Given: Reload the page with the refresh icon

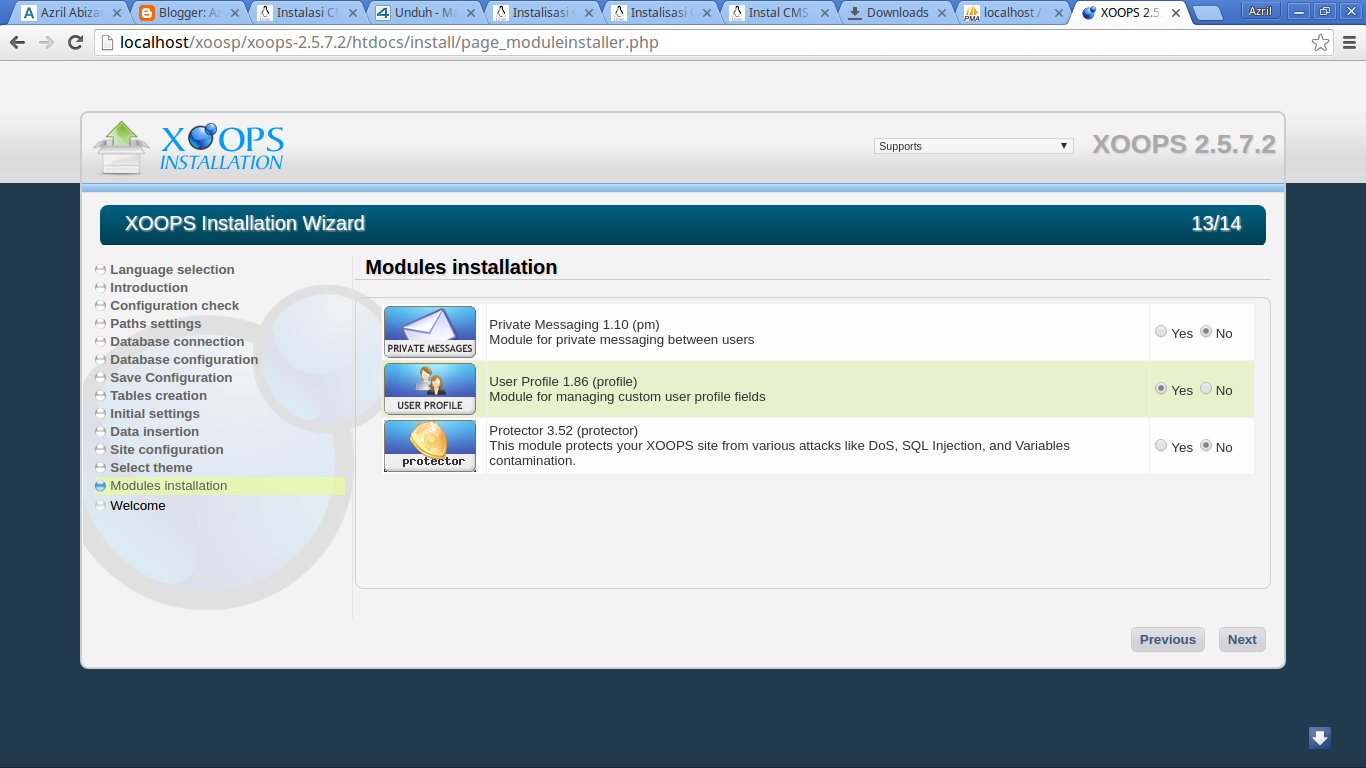Looking at the screenshot, I should click(76, 43).
